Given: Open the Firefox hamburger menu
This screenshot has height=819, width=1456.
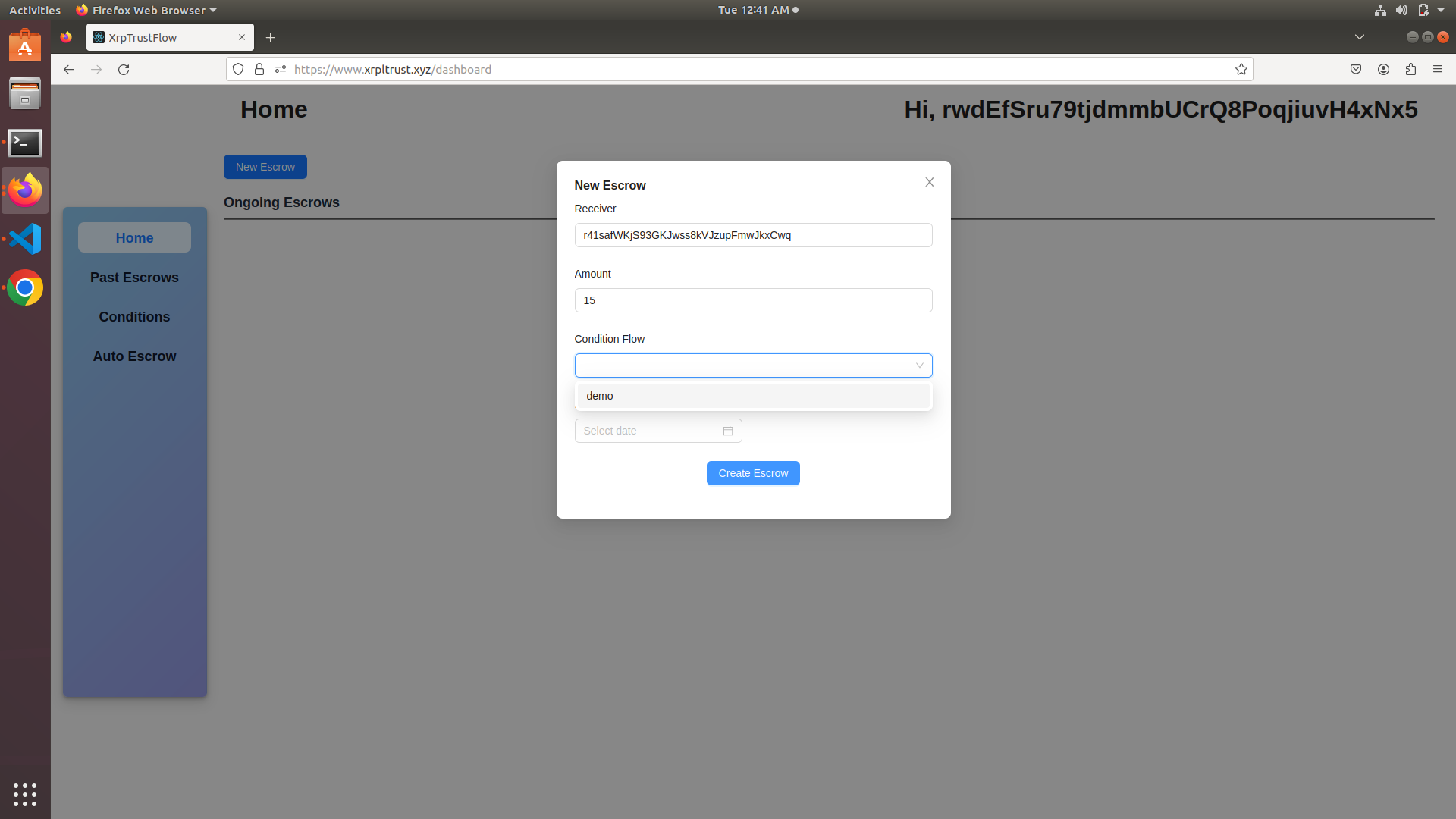Looking at the screenshot, I should click(1437, 69).
